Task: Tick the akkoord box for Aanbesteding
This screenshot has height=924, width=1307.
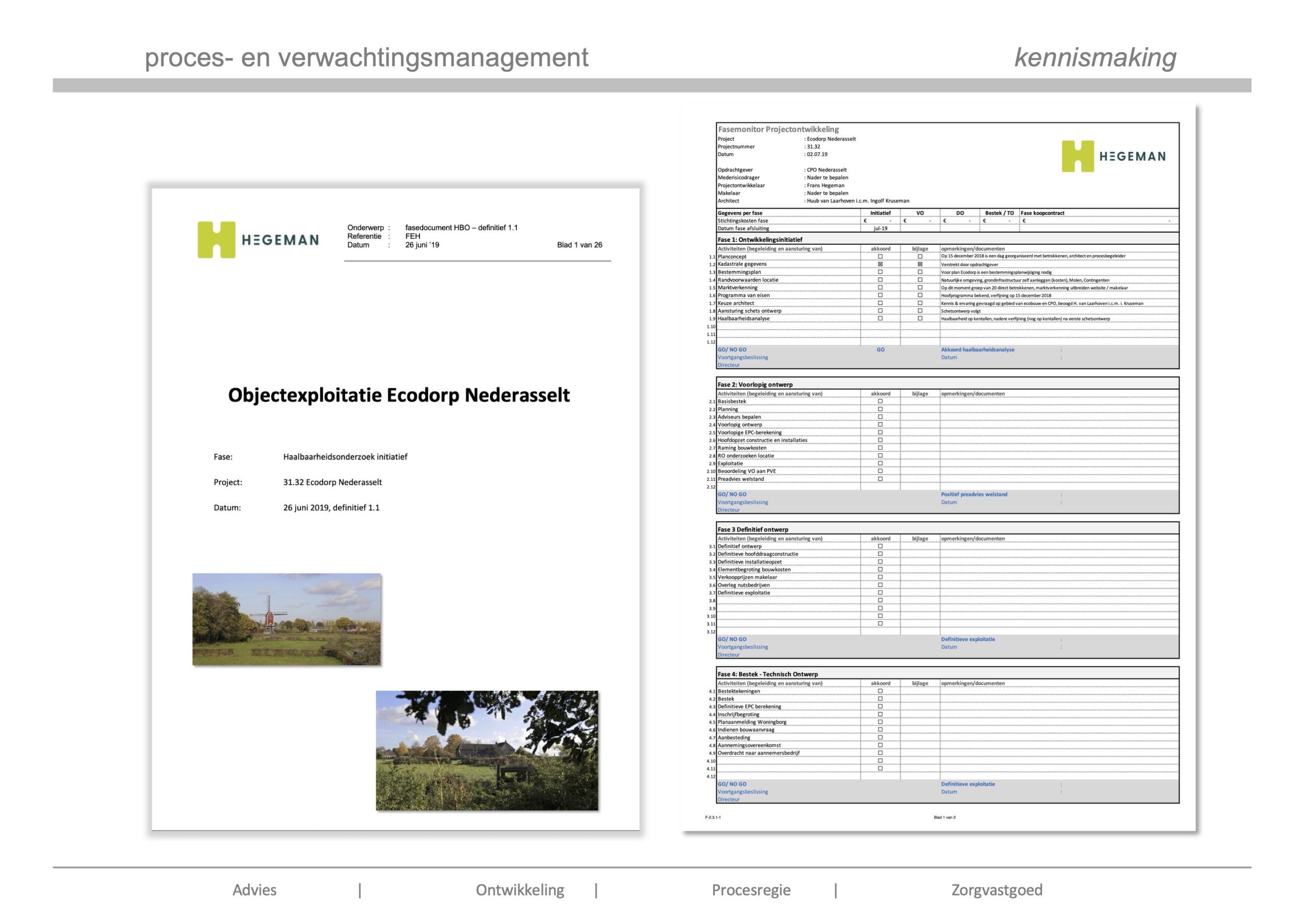Action: point(880,737)
